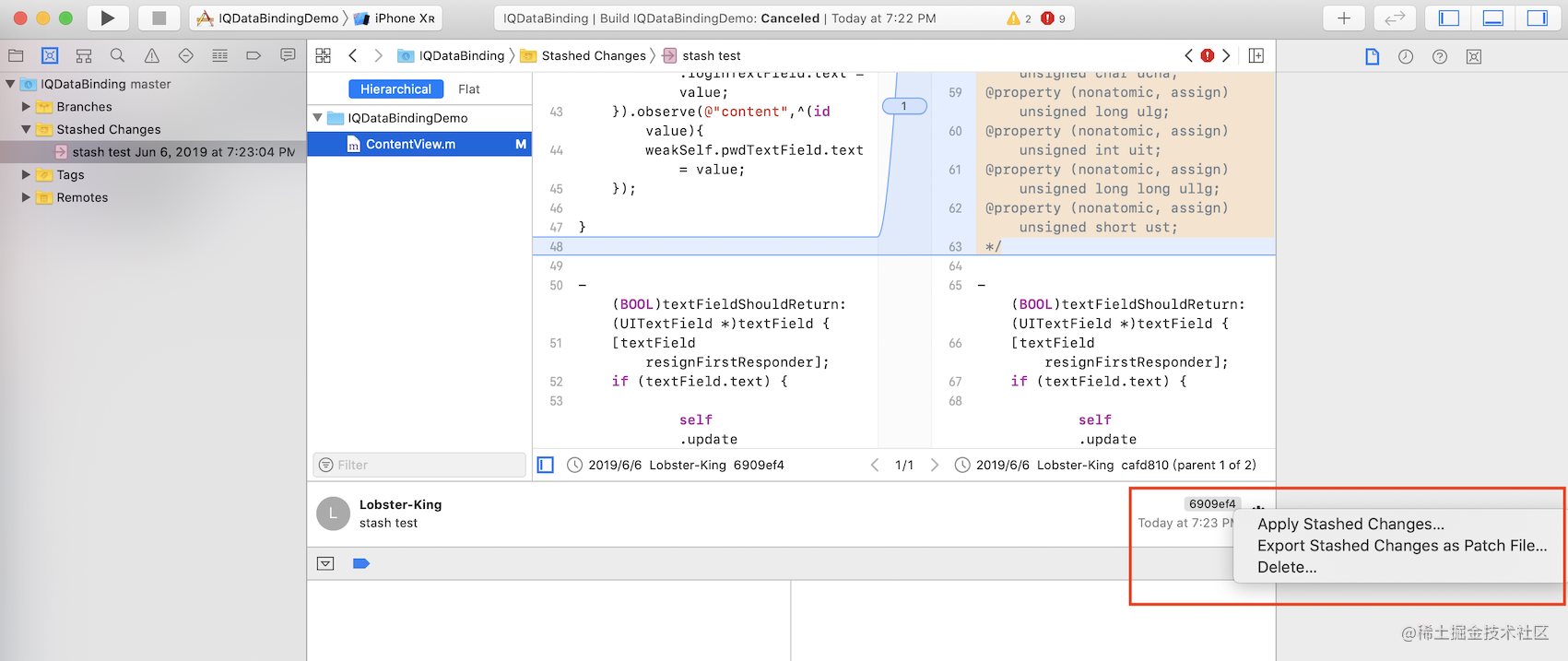Image resolution: width=1568 pixels, height=661 pixels.
Task: Open the related items grid menu
Action: [x=323, y=55]
